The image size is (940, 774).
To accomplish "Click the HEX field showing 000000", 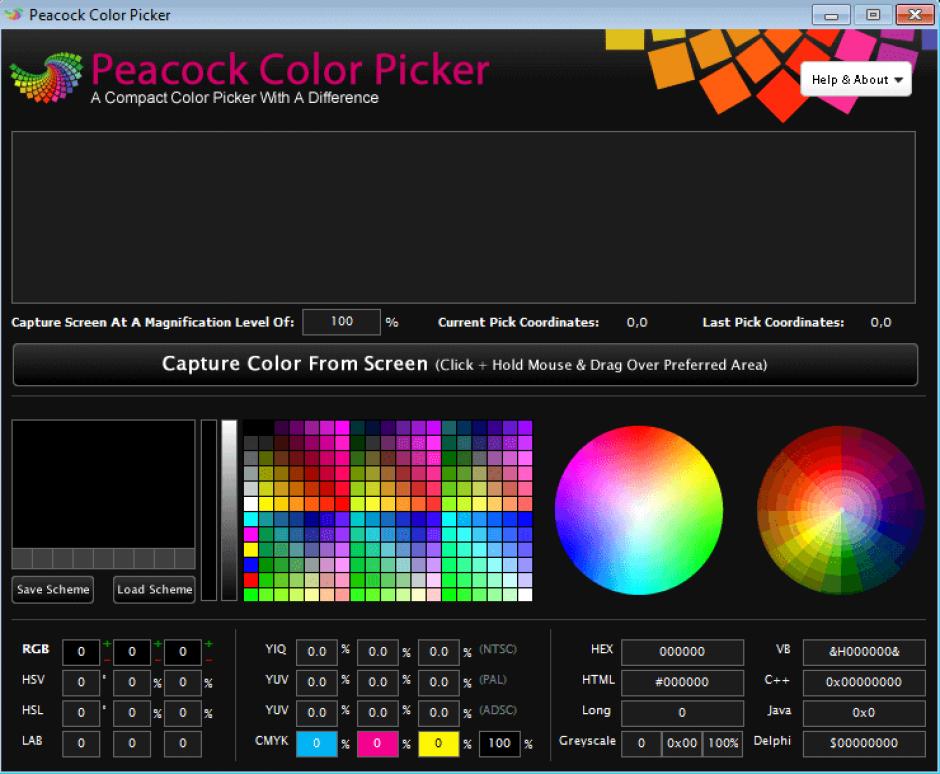I will (x=682, y=652).
